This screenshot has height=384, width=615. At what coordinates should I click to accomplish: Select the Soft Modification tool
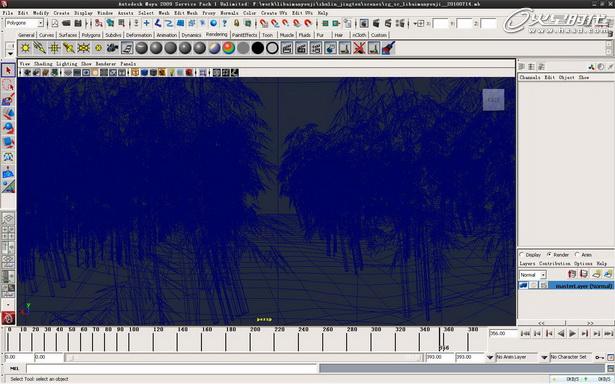coord(8,172)
